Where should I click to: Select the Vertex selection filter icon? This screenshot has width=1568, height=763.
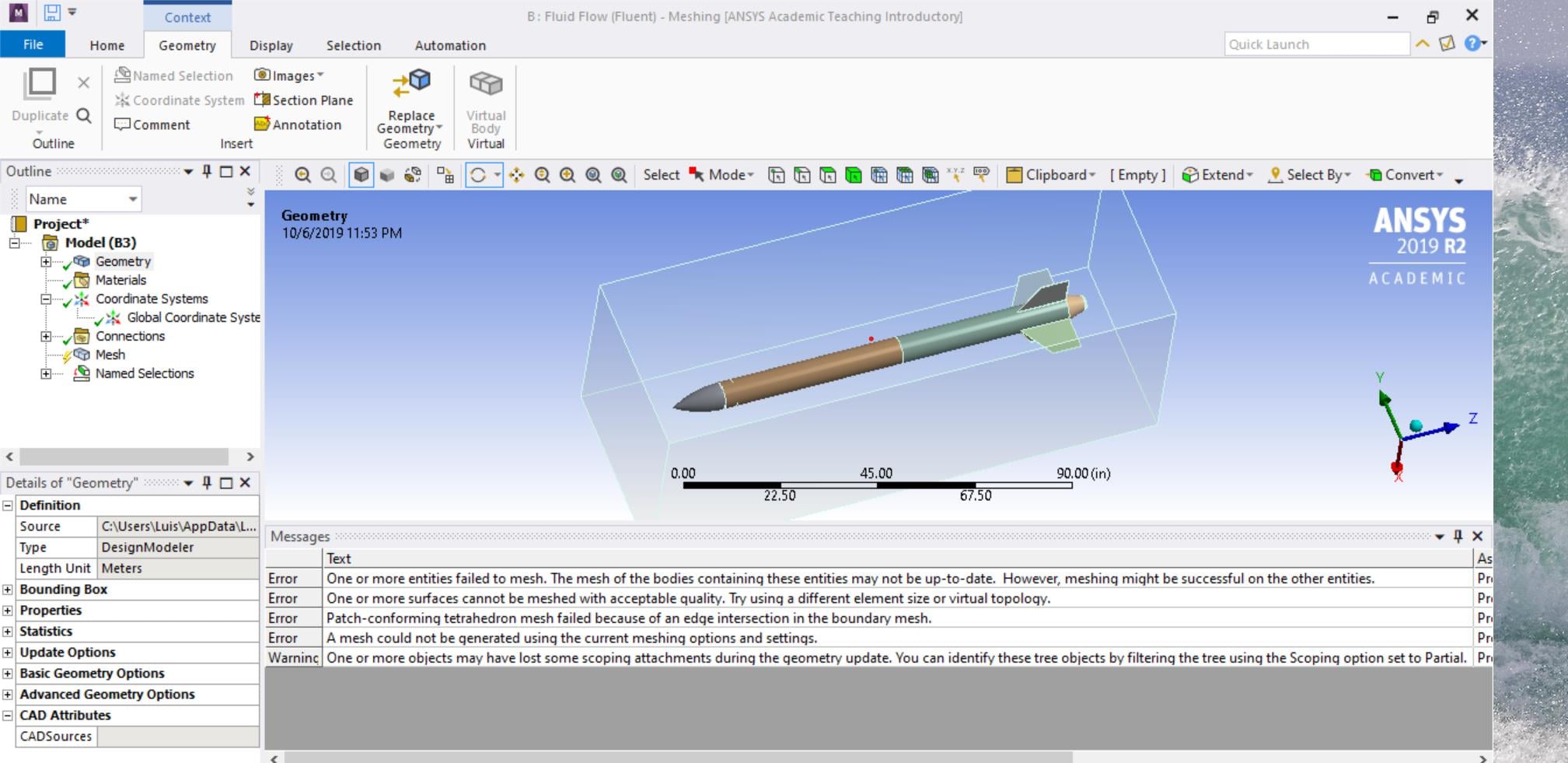click(x=776, y=175)
